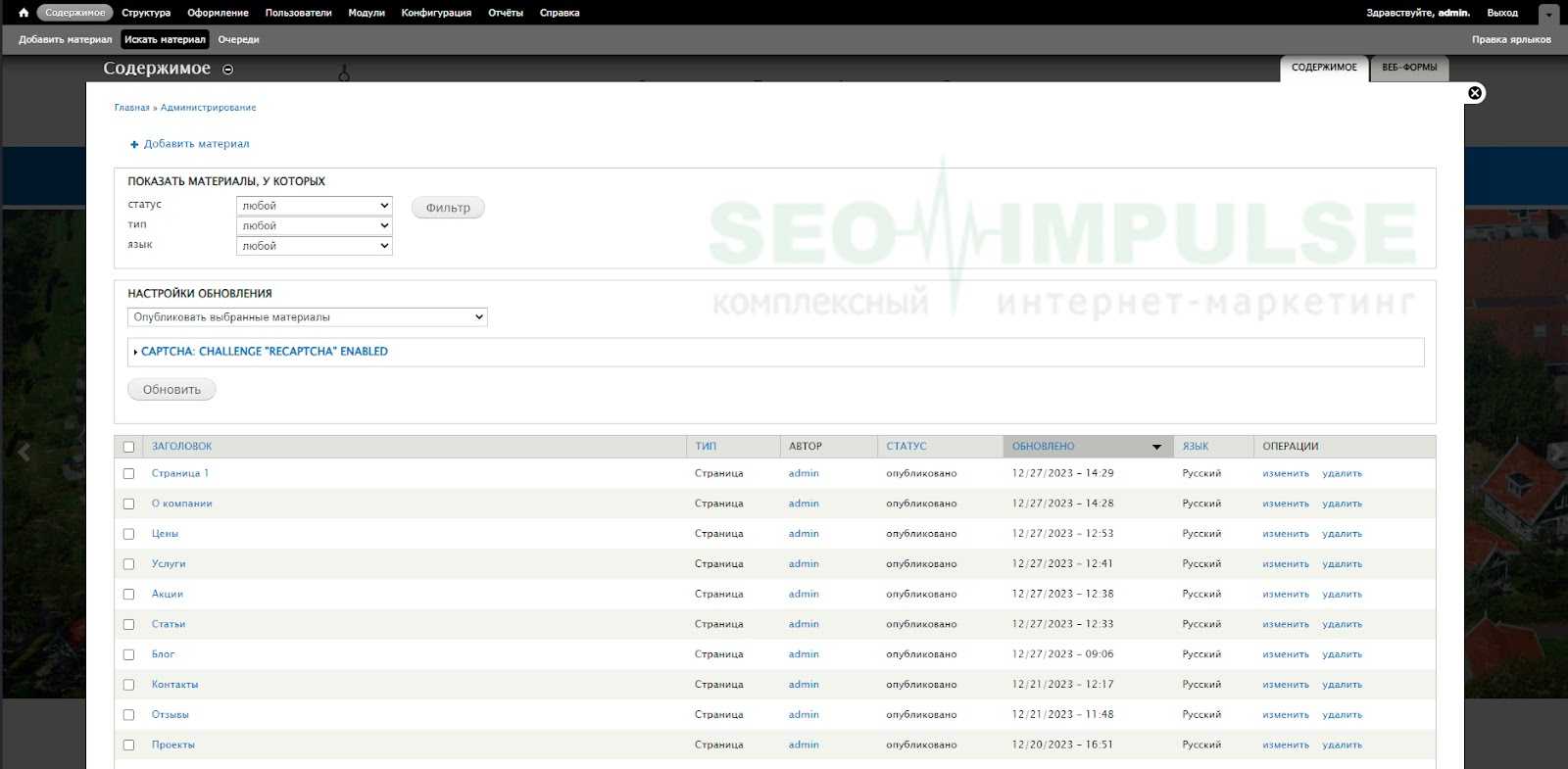1568x769 pixels.
Task: Click the sort arrow in the Обновлено column
Action: (1156, 447)
